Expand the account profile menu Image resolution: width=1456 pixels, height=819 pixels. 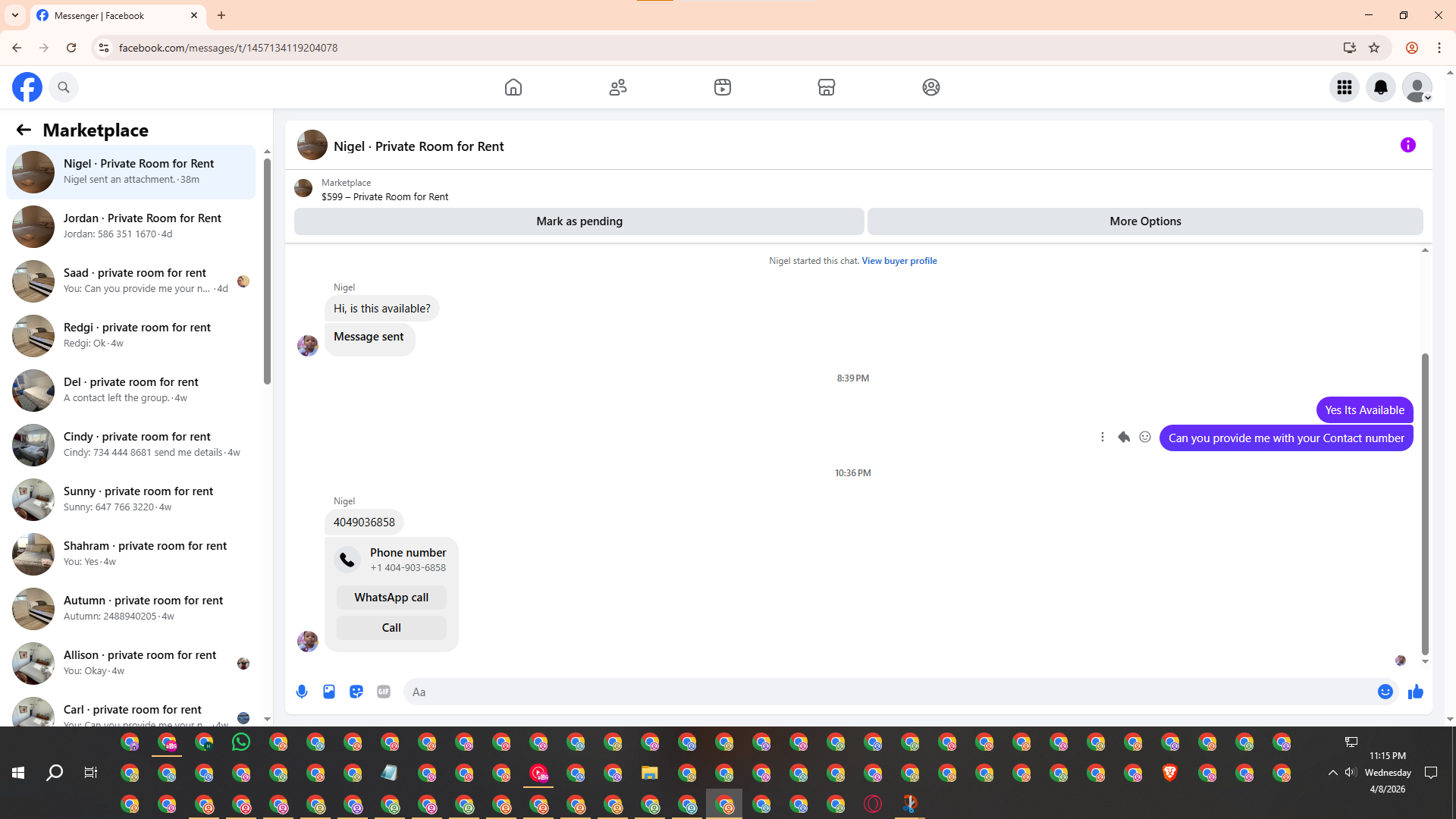(1417, 87)
